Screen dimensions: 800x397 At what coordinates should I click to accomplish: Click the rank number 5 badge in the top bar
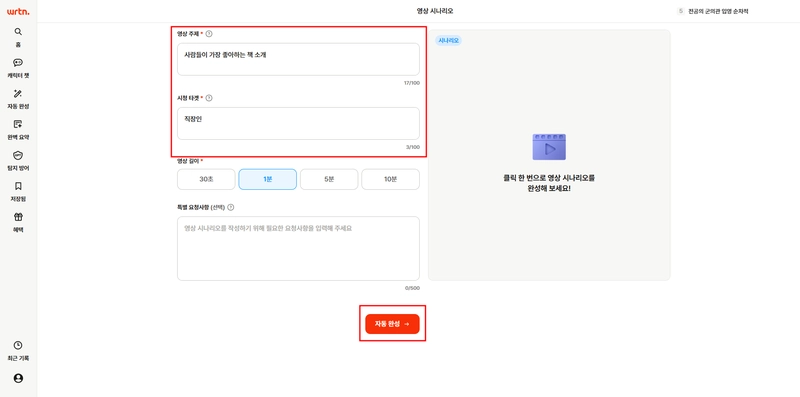pyautogui.click(x=681, y=11)
